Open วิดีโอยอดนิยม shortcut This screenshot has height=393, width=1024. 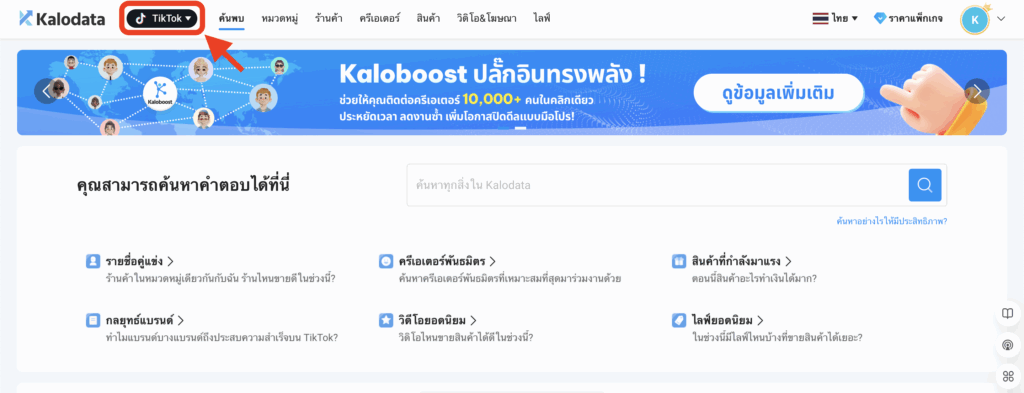pyautogui.click(x=438, y=321)
